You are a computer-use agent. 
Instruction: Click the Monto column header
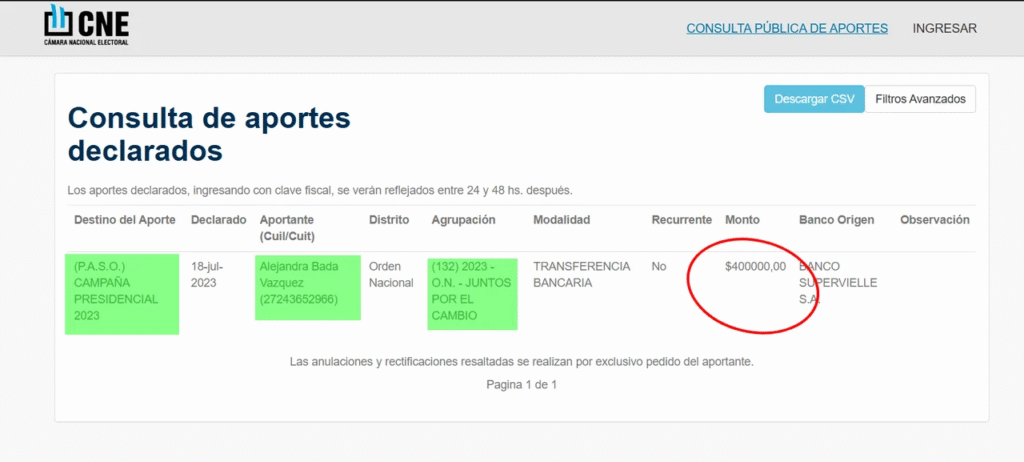pyautogui.click(x=742, y=220)
